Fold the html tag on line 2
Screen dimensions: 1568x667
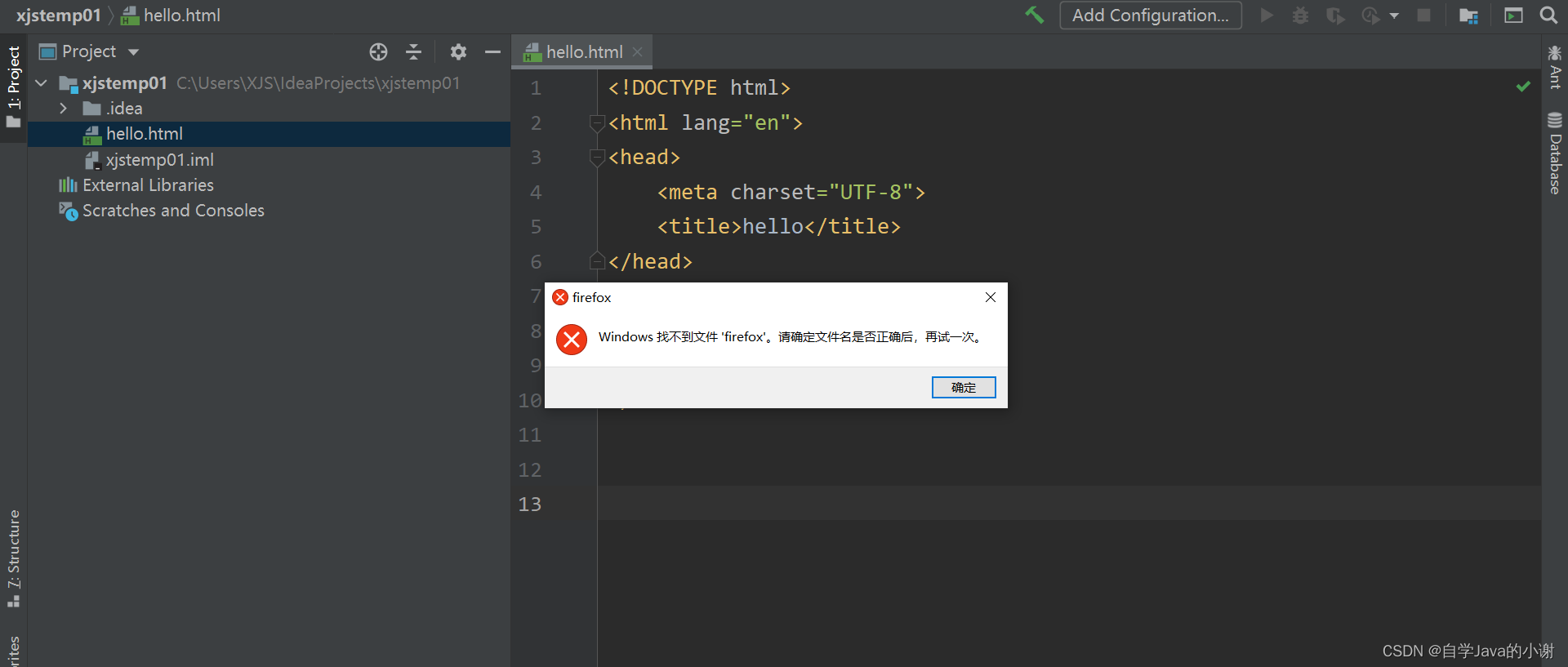tap(597, 123)
